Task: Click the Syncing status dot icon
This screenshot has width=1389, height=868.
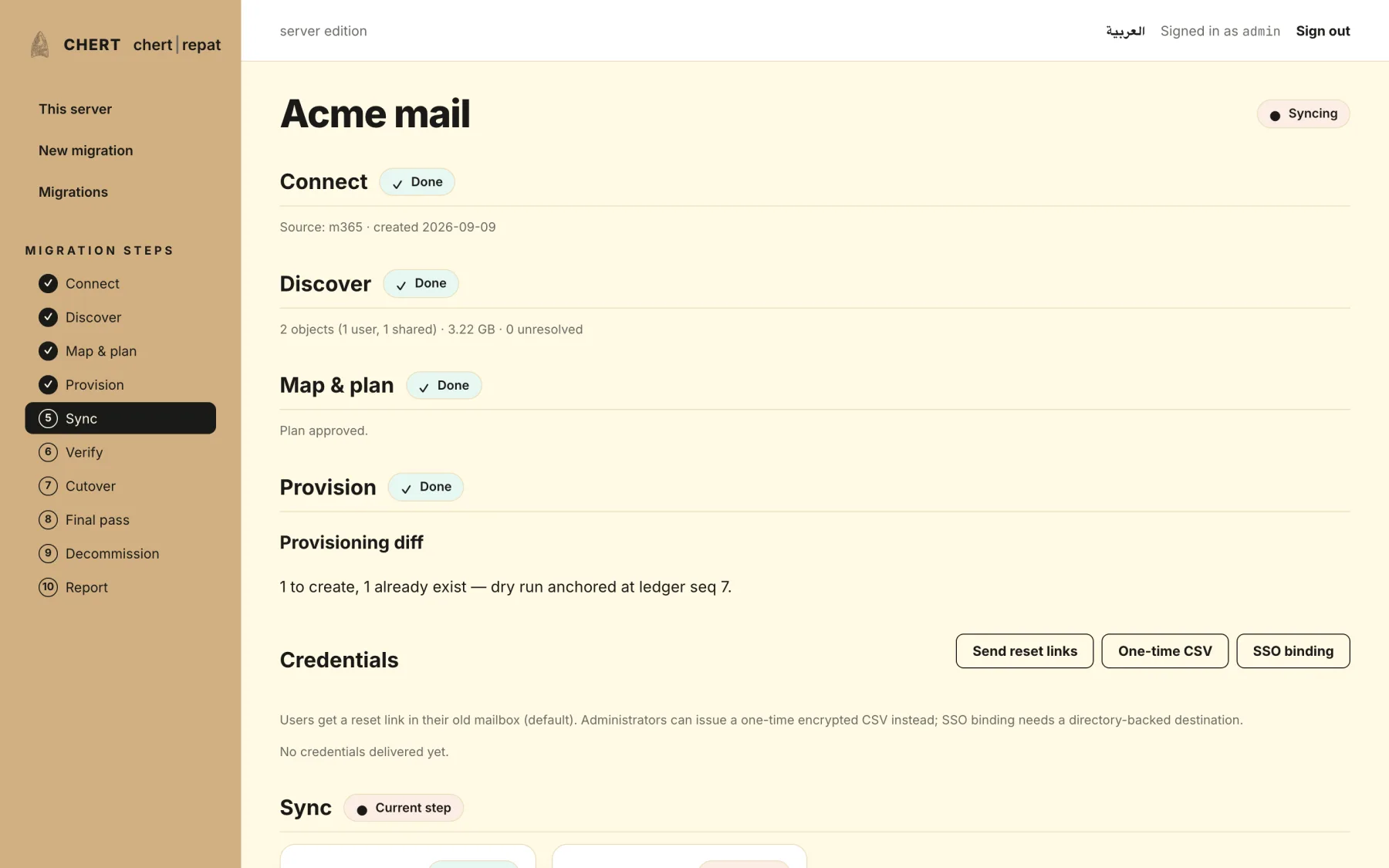Action: click(1275, 115)
